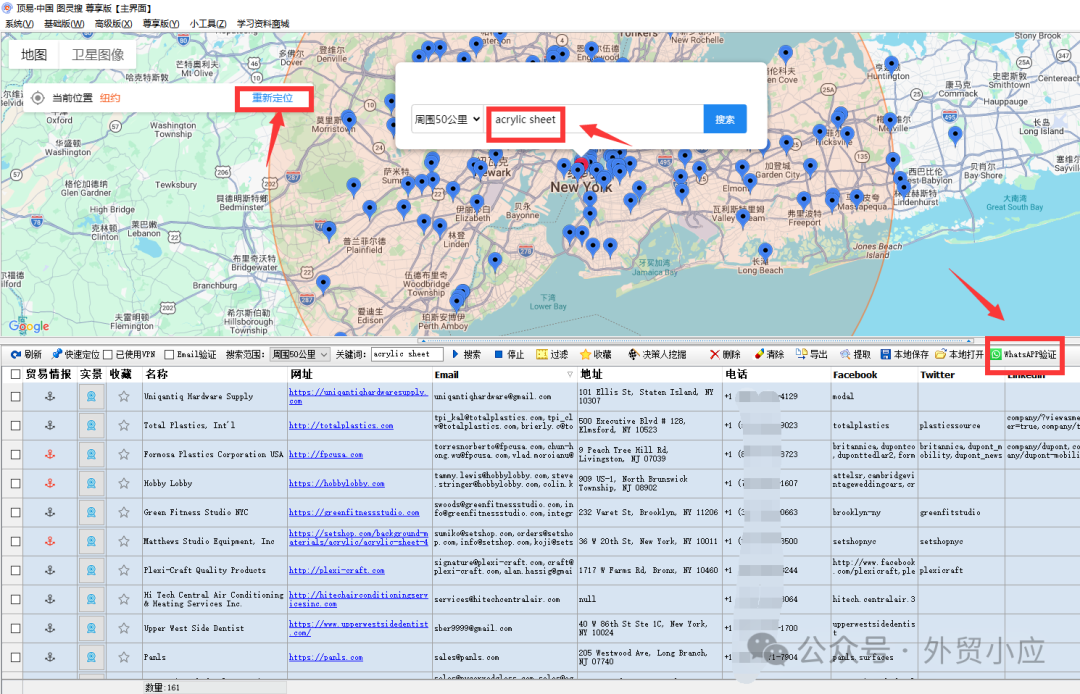The image size is (1080, 694).
Task: Click the 重新定位 relocate link
Action: [x=272, y=98]
